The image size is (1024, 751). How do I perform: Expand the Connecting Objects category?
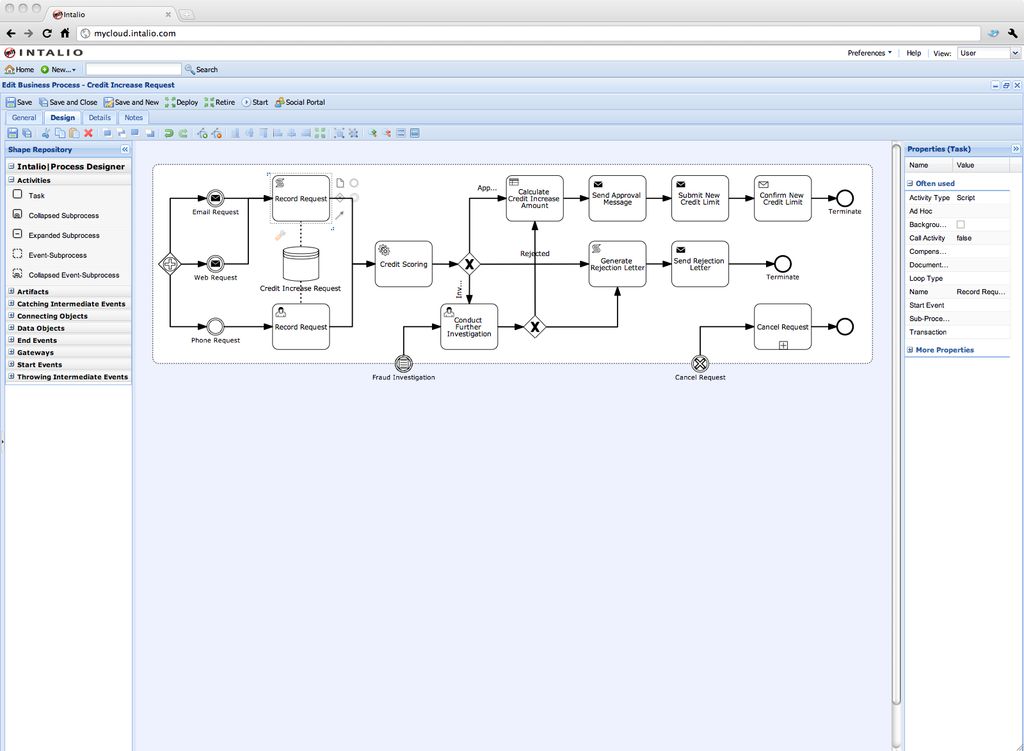click(11, 315)
